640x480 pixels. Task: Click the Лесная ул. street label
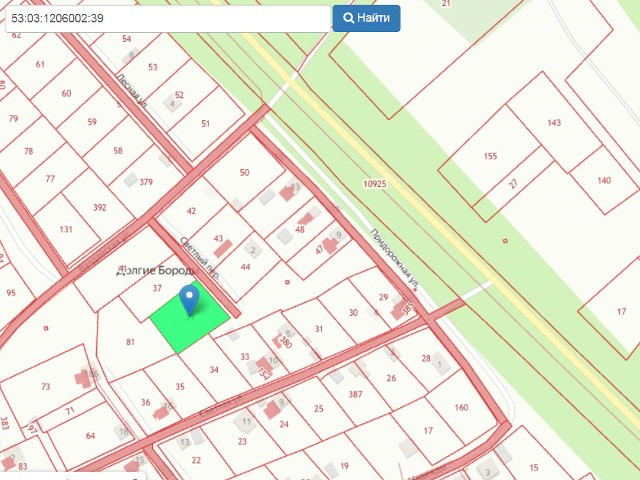point(131,91)
